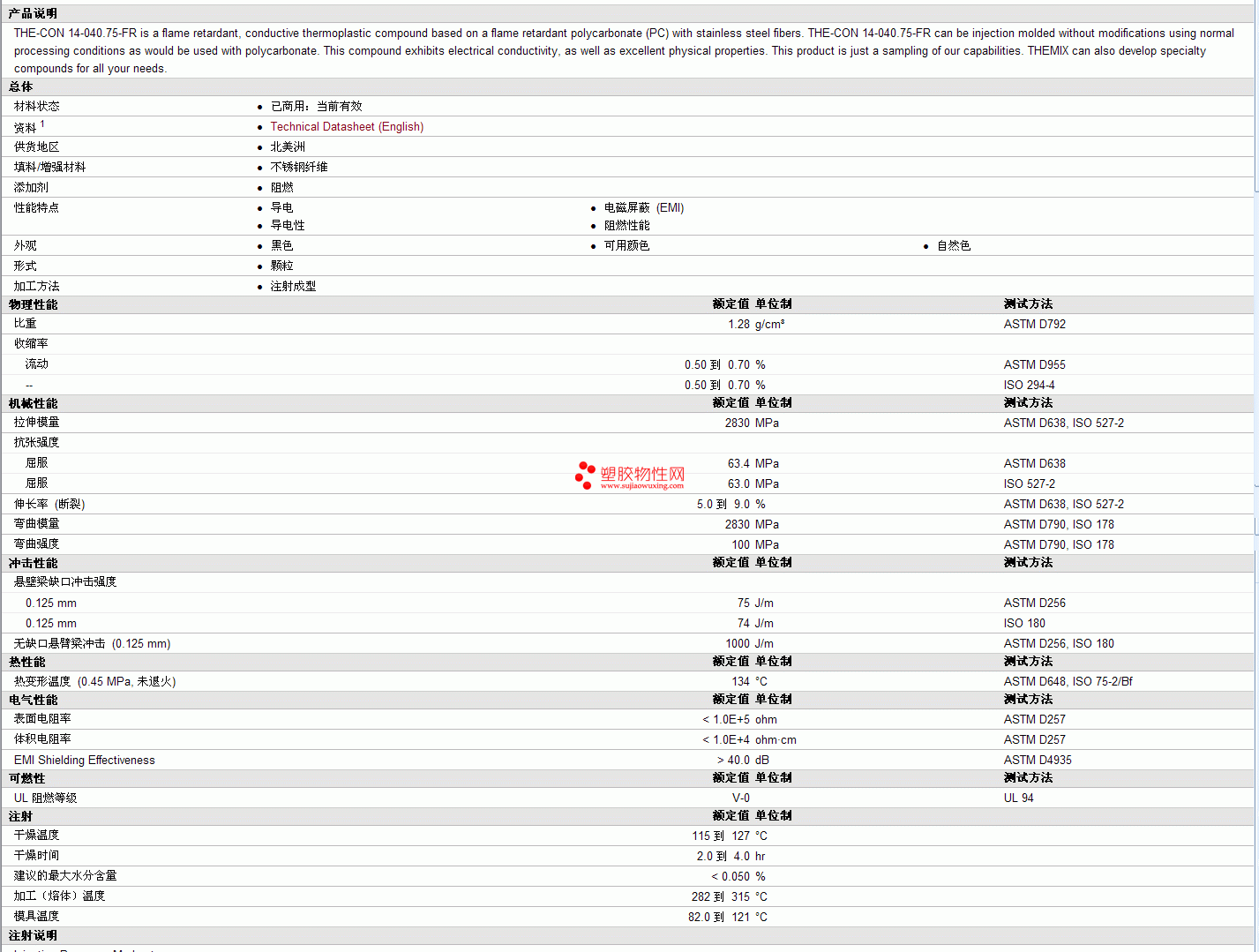
Task: Click the 干燥温度 row label
Action: coord(37,836)
